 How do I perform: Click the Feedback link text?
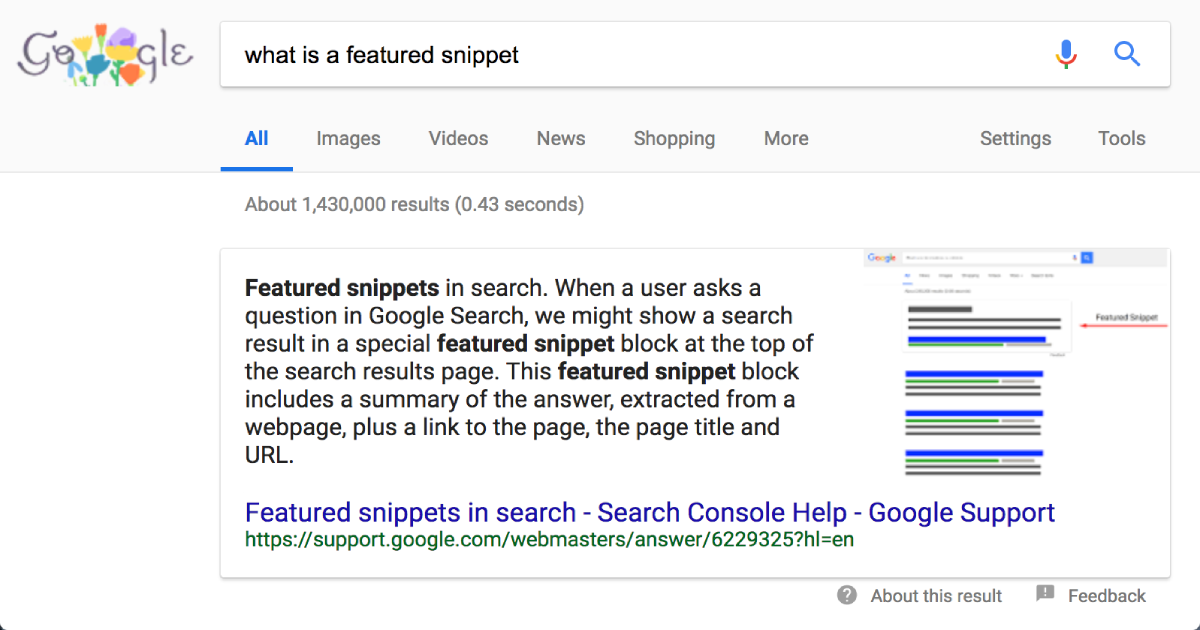[1107, 596]
